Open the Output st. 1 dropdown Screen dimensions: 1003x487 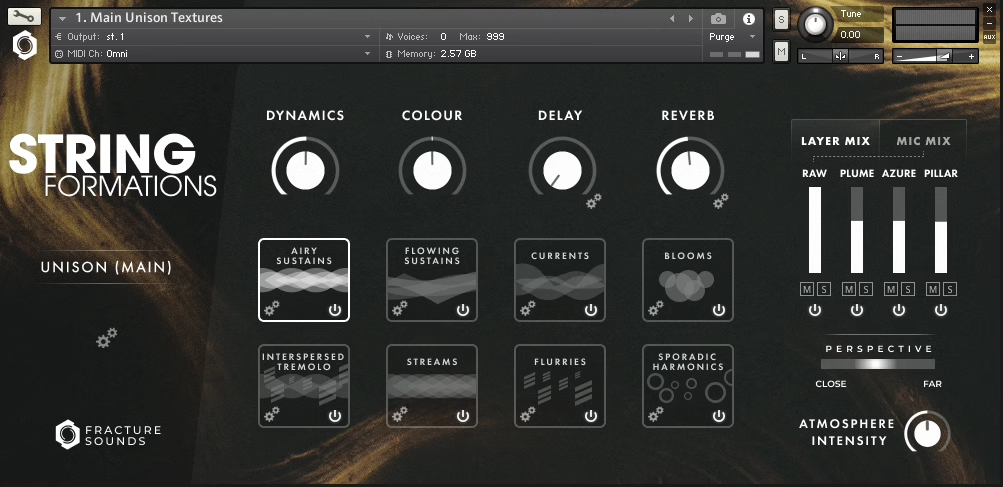pyautogui.click(x=213, y=36)
